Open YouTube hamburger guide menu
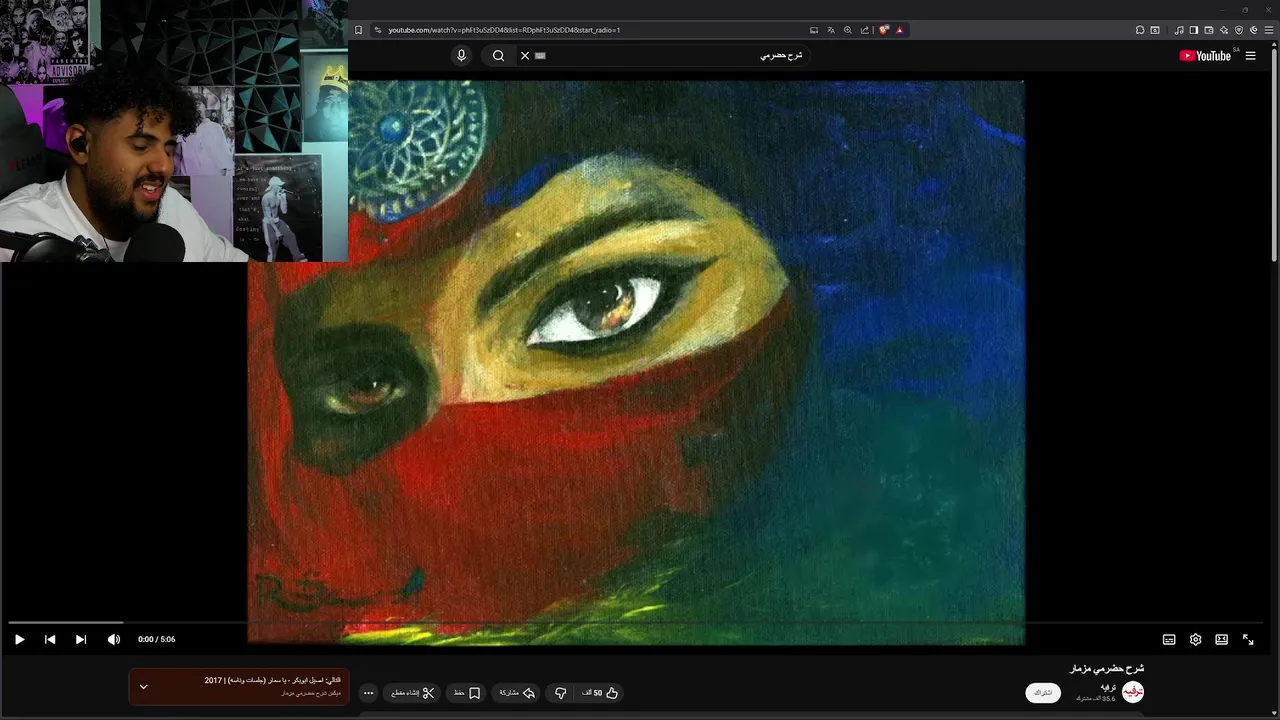Viewport: 1280px width, 720px height. pos(1250,56)
